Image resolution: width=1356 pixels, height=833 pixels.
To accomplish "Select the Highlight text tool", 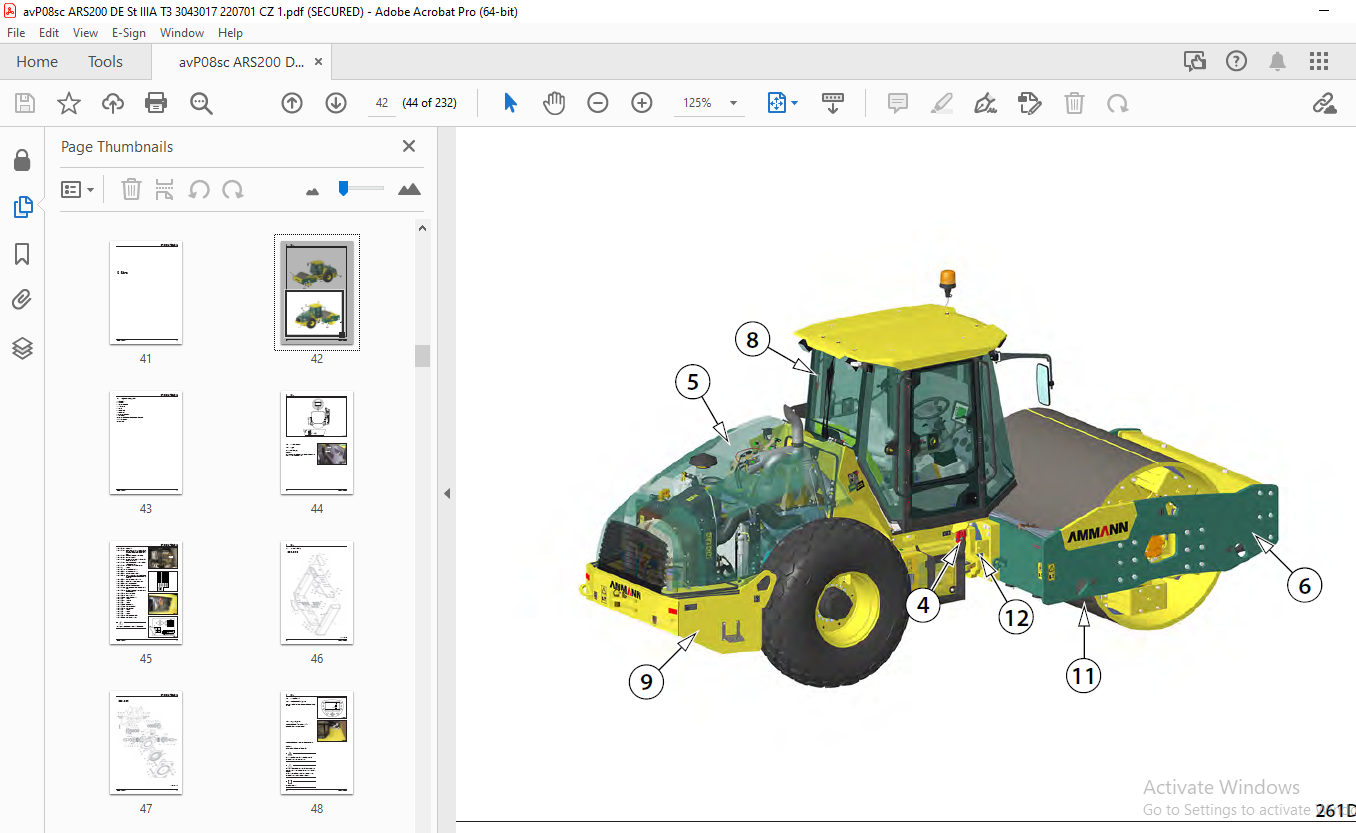I will [942, 103].
